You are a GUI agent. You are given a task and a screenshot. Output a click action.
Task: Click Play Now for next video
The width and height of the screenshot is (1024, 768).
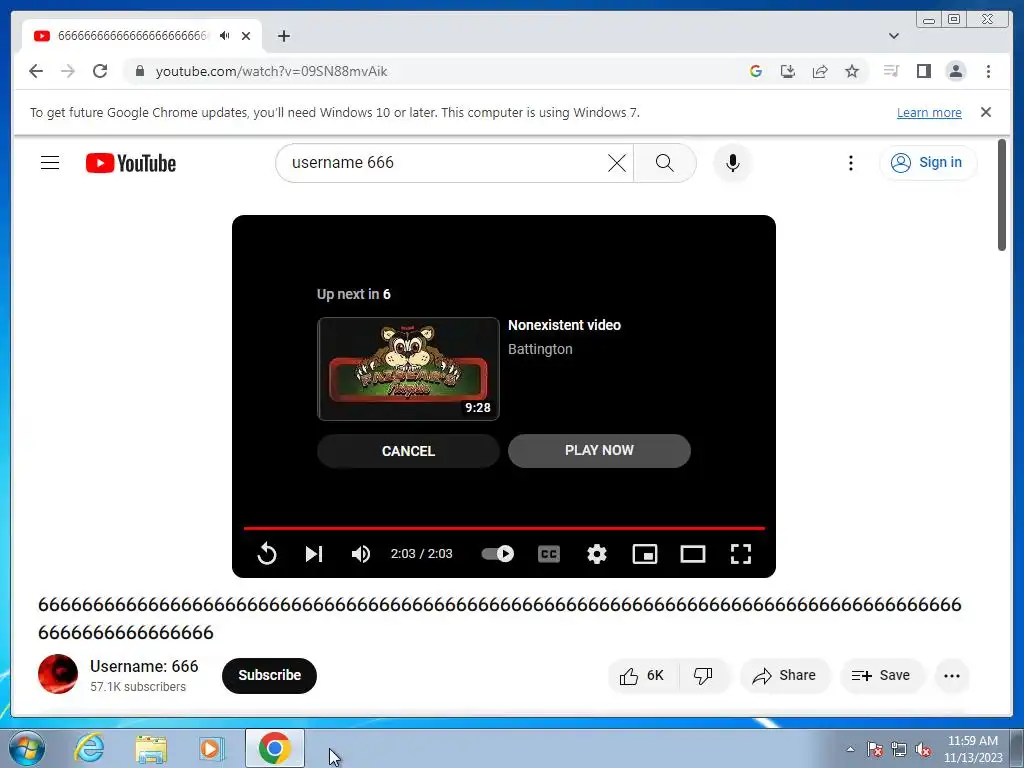(x=599, y=451)
